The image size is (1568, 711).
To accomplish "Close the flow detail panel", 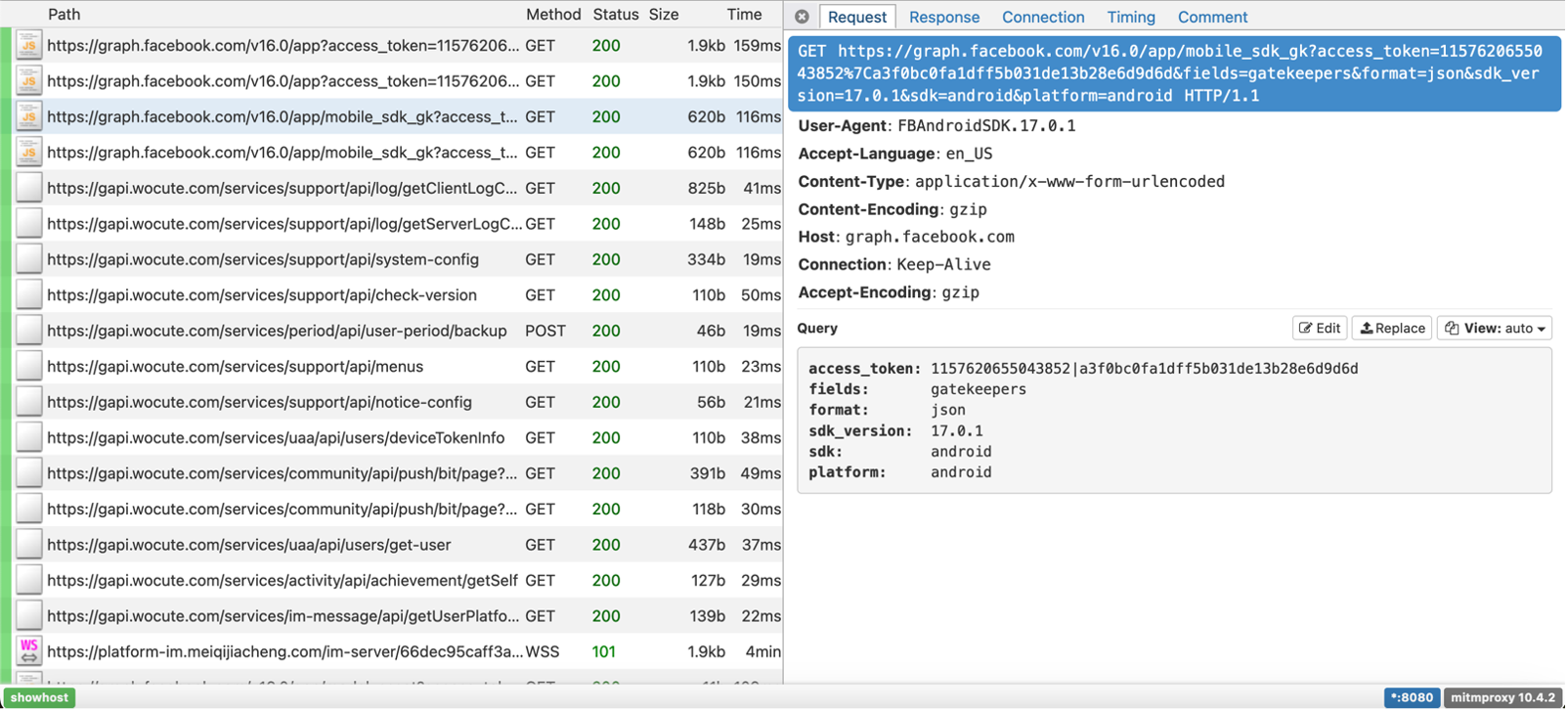I will click(802, 17).
